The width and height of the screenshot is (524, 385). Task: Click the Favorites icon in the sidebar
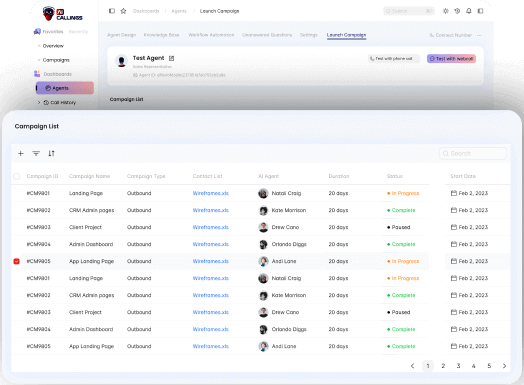(37, 31)
